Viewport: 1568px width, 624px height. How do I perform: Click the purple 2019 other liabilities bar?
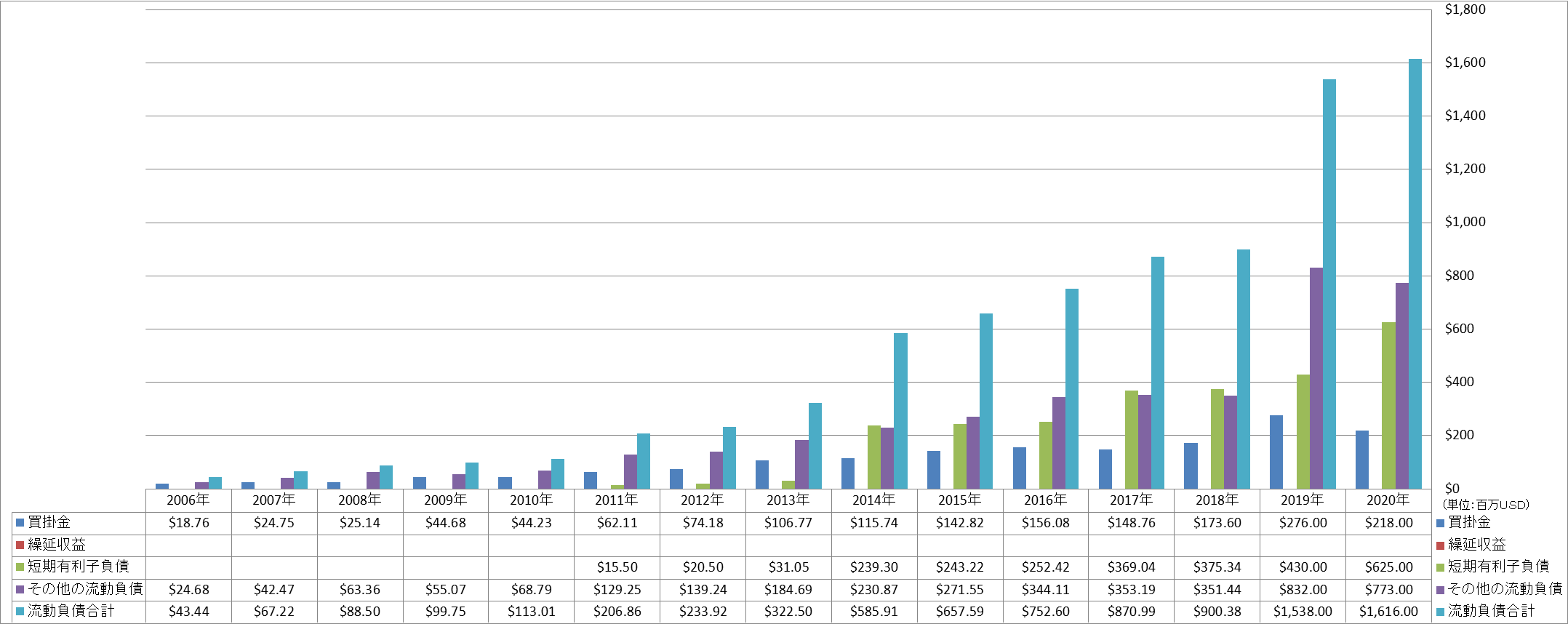pyautogui.click(x=1316, y=378)
